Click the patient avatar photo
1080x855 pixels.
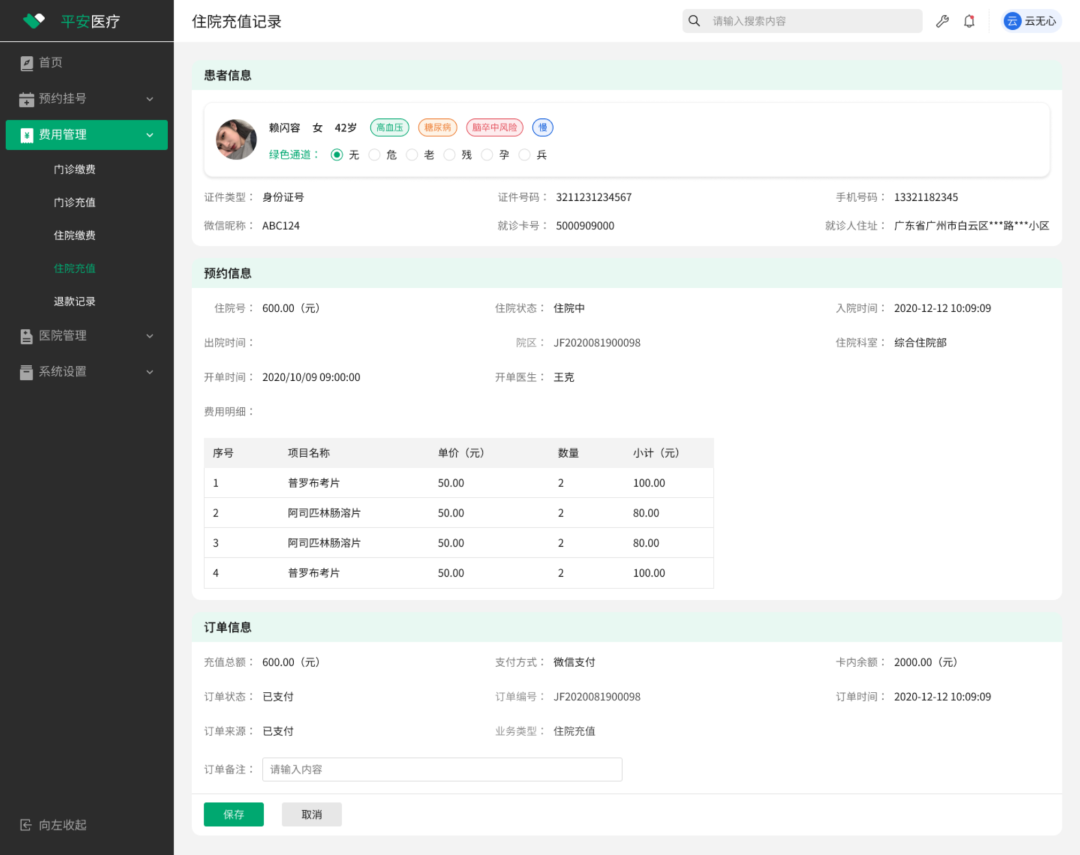click(237, 140)
